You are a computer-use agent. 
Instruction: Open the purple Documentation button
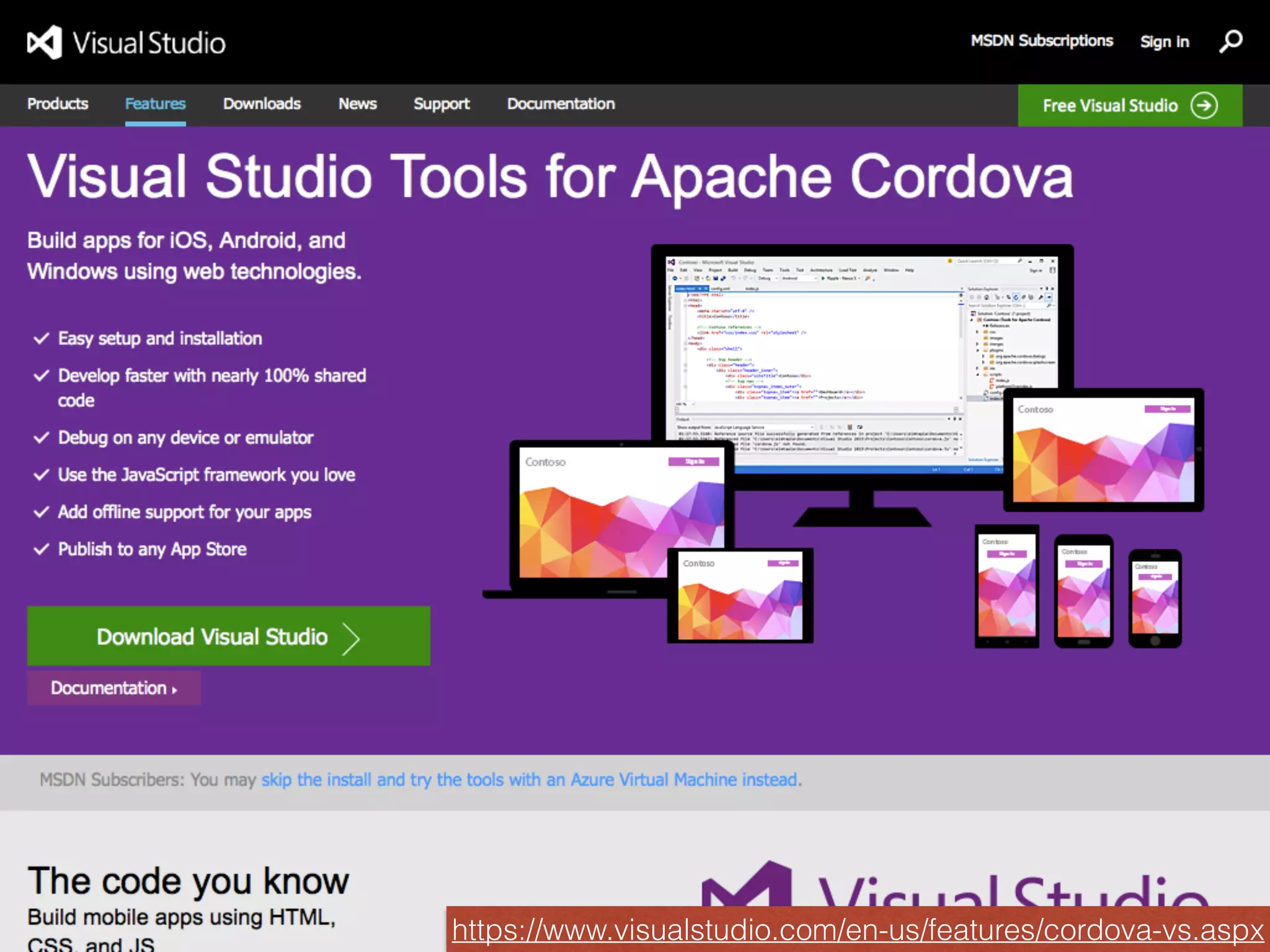[114, 688]
